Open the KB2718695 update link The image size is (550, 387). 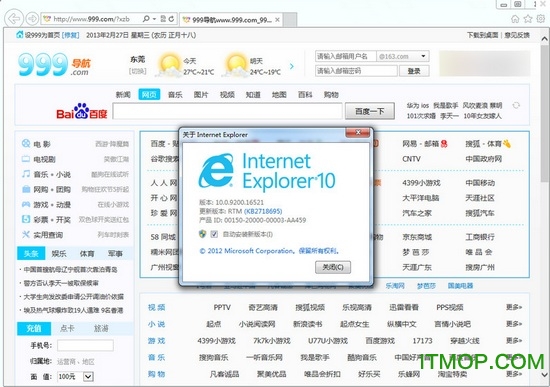[x=263, y=211]
